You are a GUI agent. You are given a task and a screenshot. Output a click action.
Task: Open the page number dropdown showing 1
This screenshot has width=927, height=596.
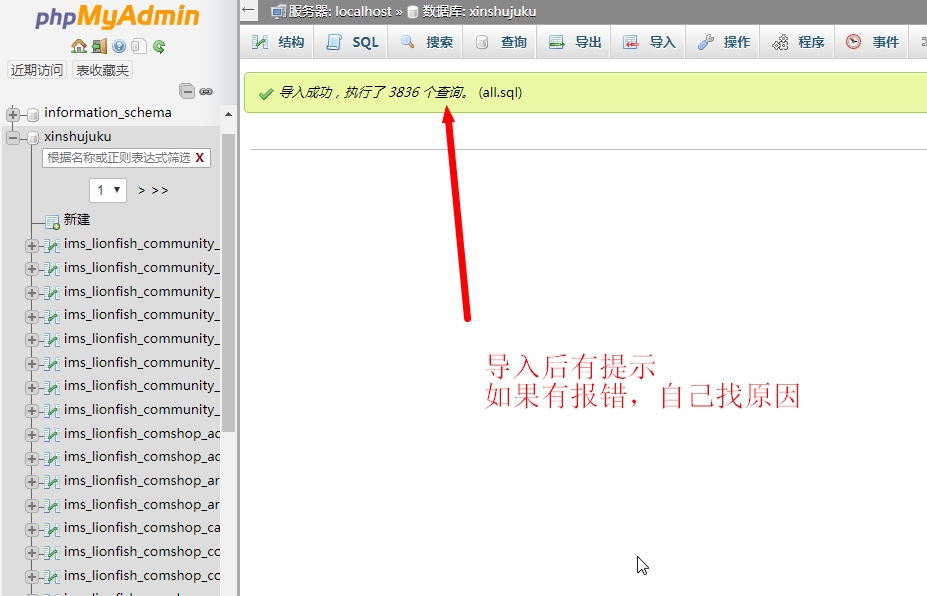[x=107, y=190]
